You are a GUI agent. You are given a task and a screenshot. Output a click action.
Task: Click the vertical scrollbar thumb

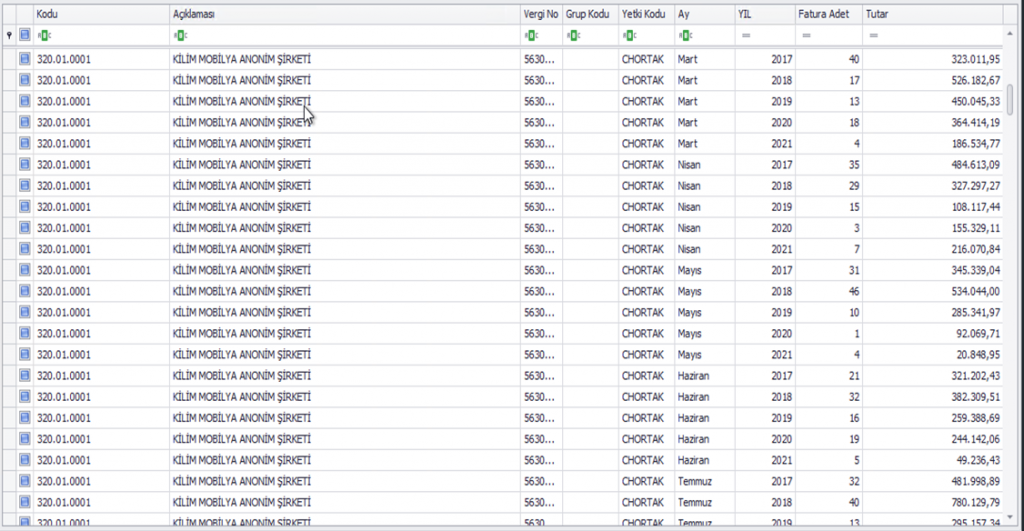click(x=1010, y=100)
